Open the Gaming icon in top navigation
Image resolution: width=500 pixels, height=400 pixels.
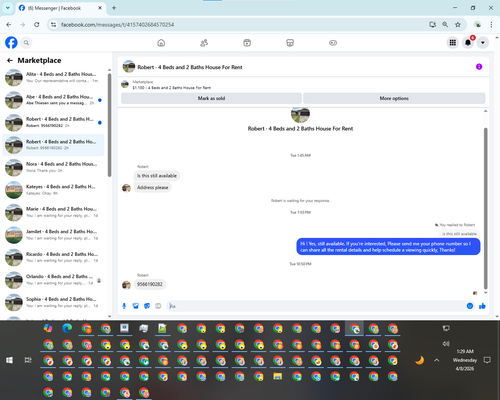(333, 43)
